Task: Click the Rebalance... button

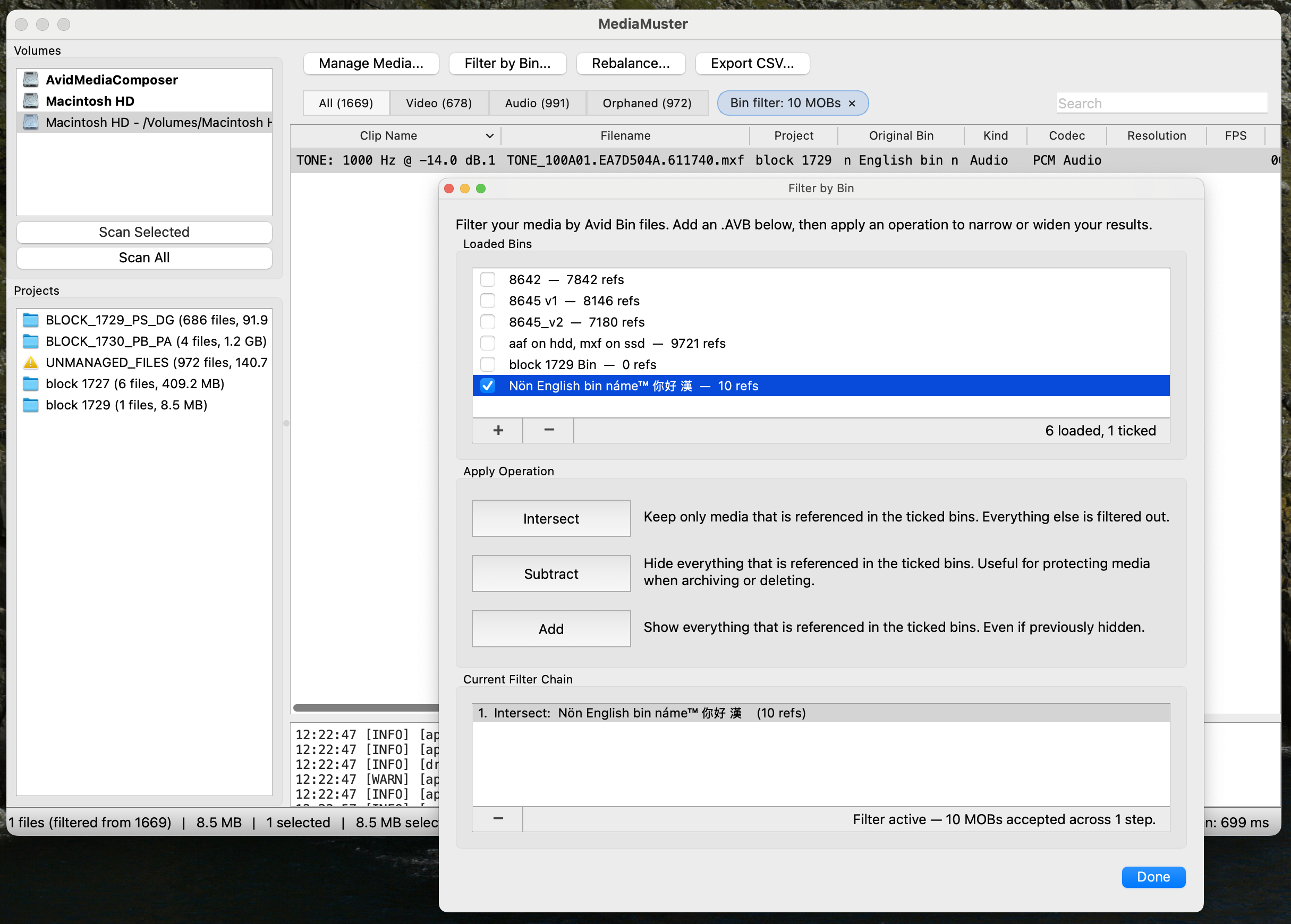Action: pyautogui.click(x=631, y=63)
